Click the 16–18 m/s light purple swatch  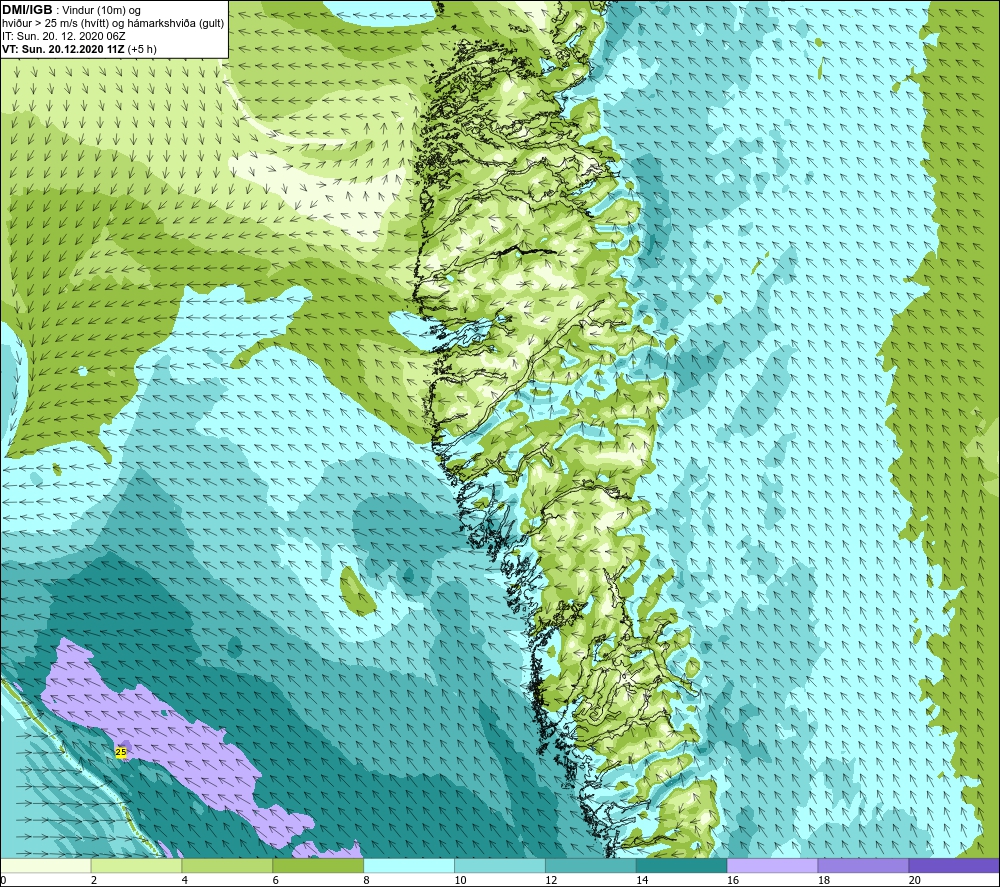(x=772, y=865)
